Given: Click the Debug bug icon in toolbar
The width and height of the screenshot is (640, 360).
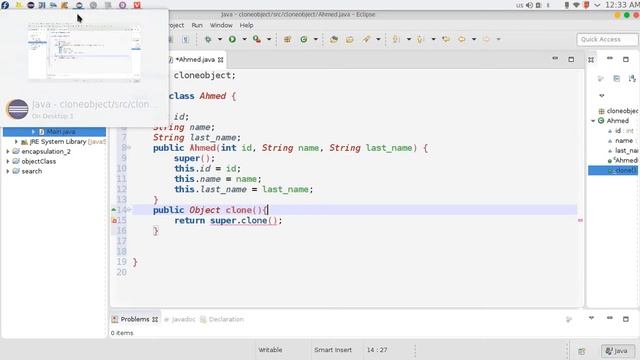Looking at the screenshot, I should (208, 39).
